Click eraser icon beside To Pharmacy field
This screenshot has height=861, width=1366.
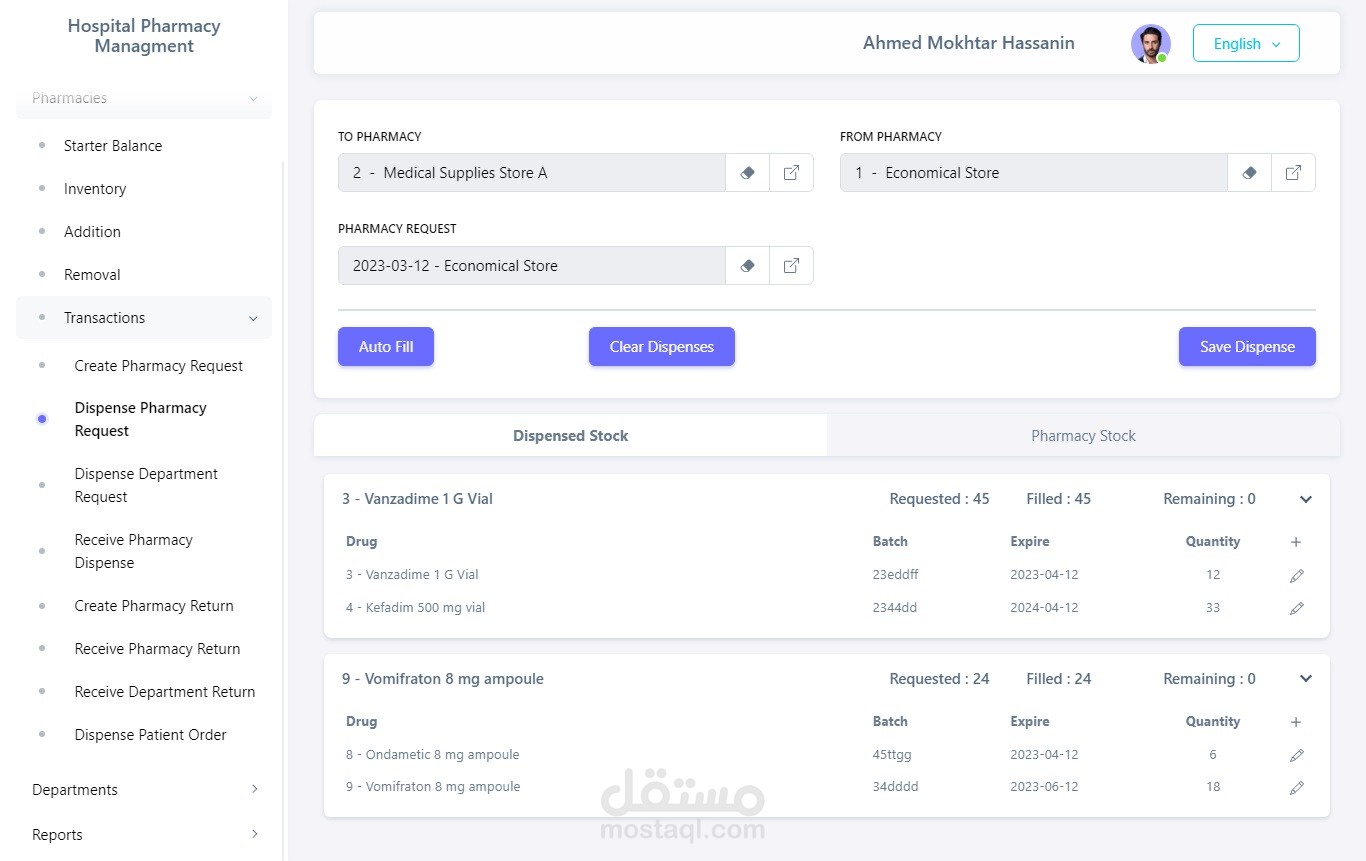747,173
